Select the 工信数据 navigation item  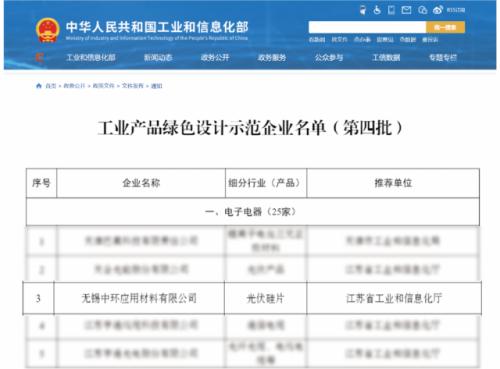[x=386, y=57]
